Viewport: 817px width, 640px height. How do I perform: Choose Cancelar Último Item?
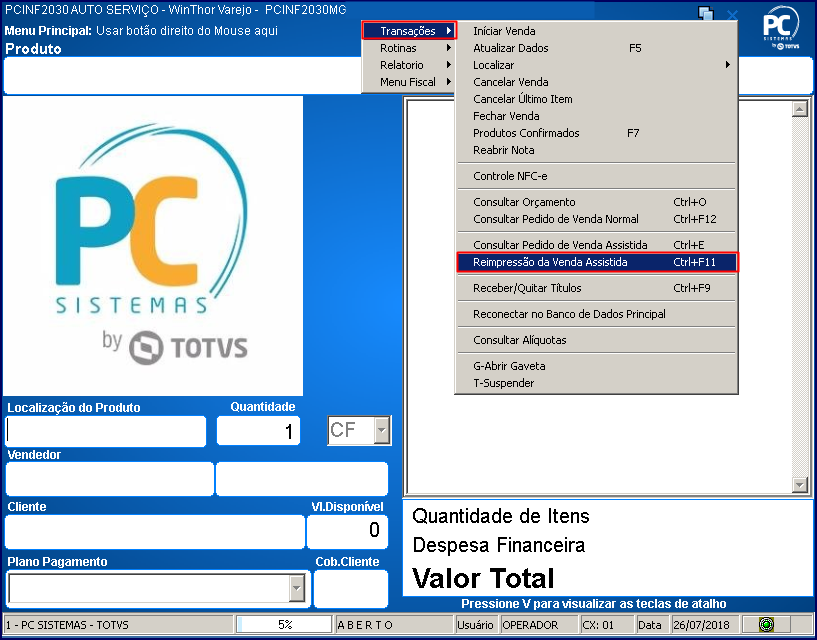point(596,99)
